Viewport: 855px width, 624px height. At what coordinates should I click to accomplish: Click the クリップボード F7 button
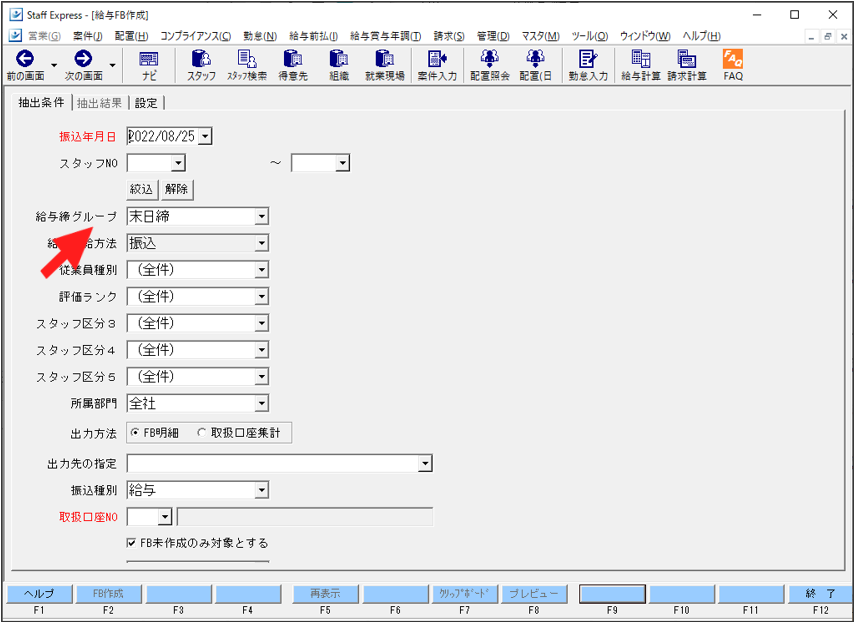click(x=465, y=593)
